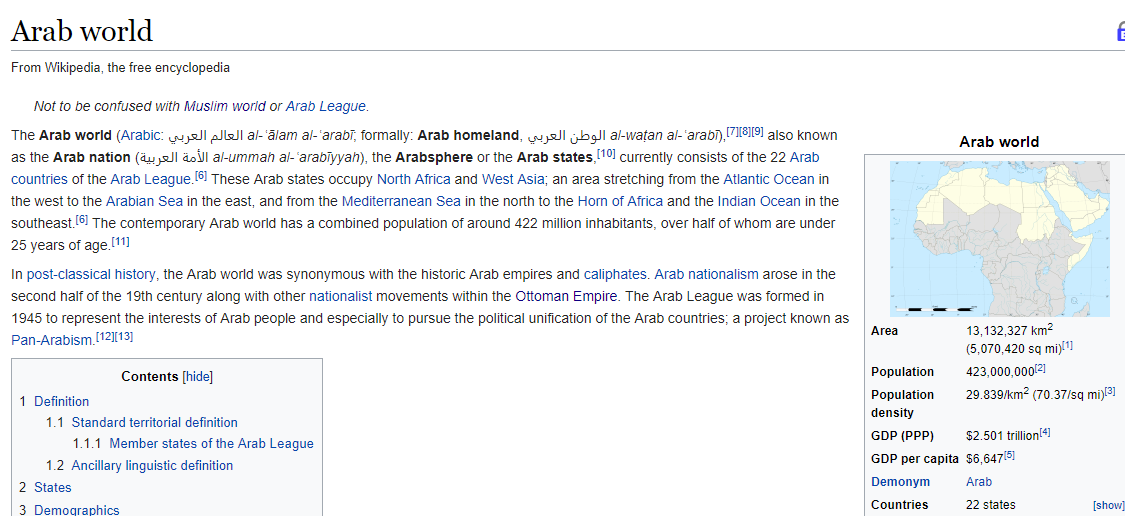This screenshot has height=516, width=1125.
Task: Follow the caliphates link
Action: 616,274
